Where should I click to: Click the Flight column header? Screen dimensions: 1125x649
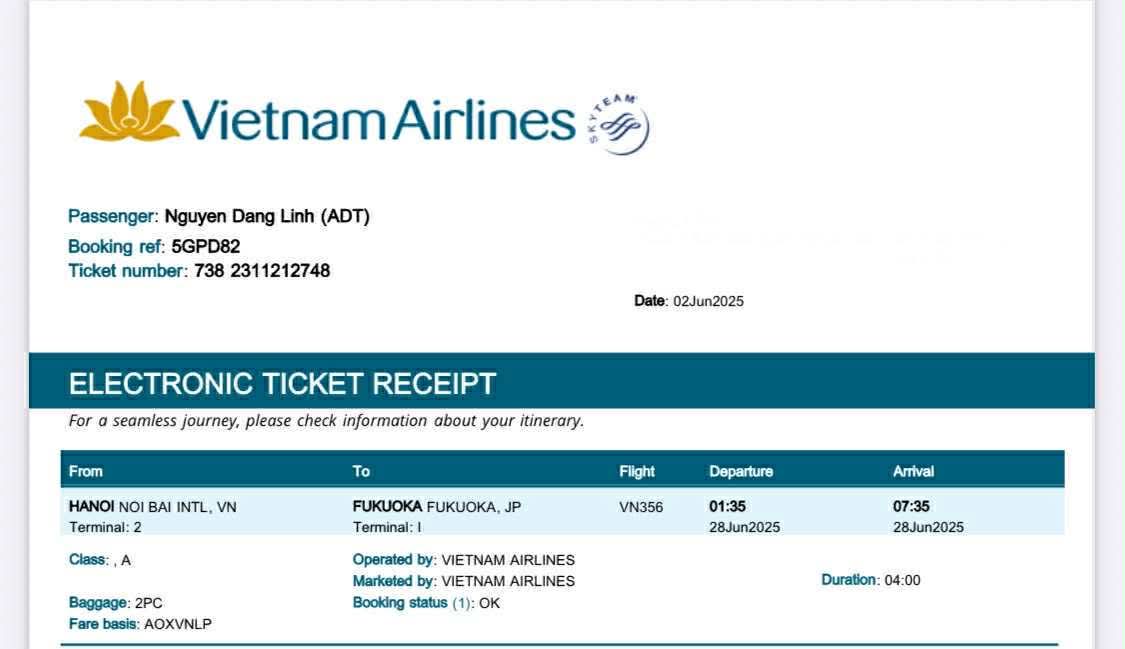tap(637, 471)
